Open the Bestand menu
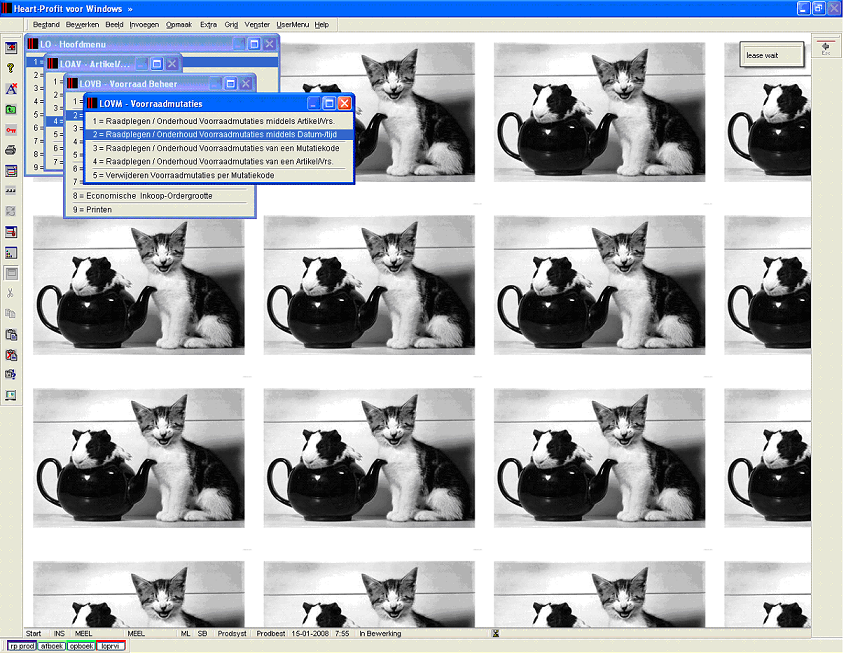 [46, 25]
